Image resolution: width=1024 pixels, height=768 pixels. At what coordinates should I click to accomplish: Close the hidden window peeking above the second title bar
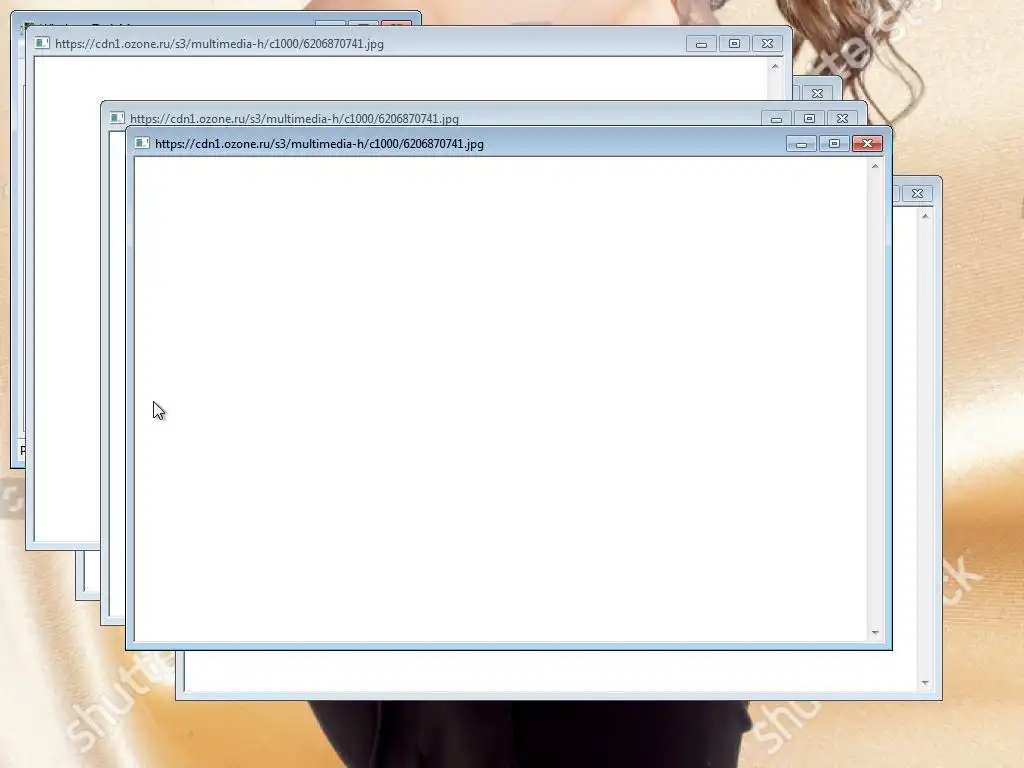pyautogui.click(x=817, y=93)
